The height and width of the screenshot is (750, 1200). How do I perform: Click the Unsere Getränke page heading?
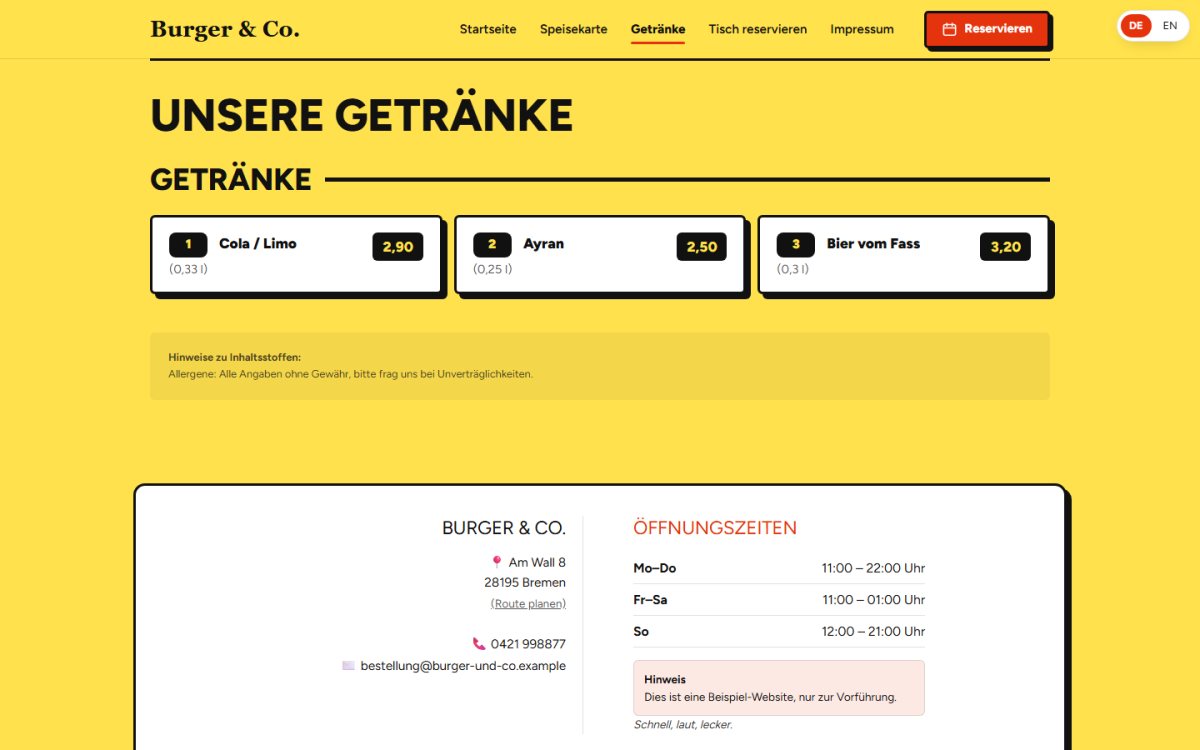[362, 115]
